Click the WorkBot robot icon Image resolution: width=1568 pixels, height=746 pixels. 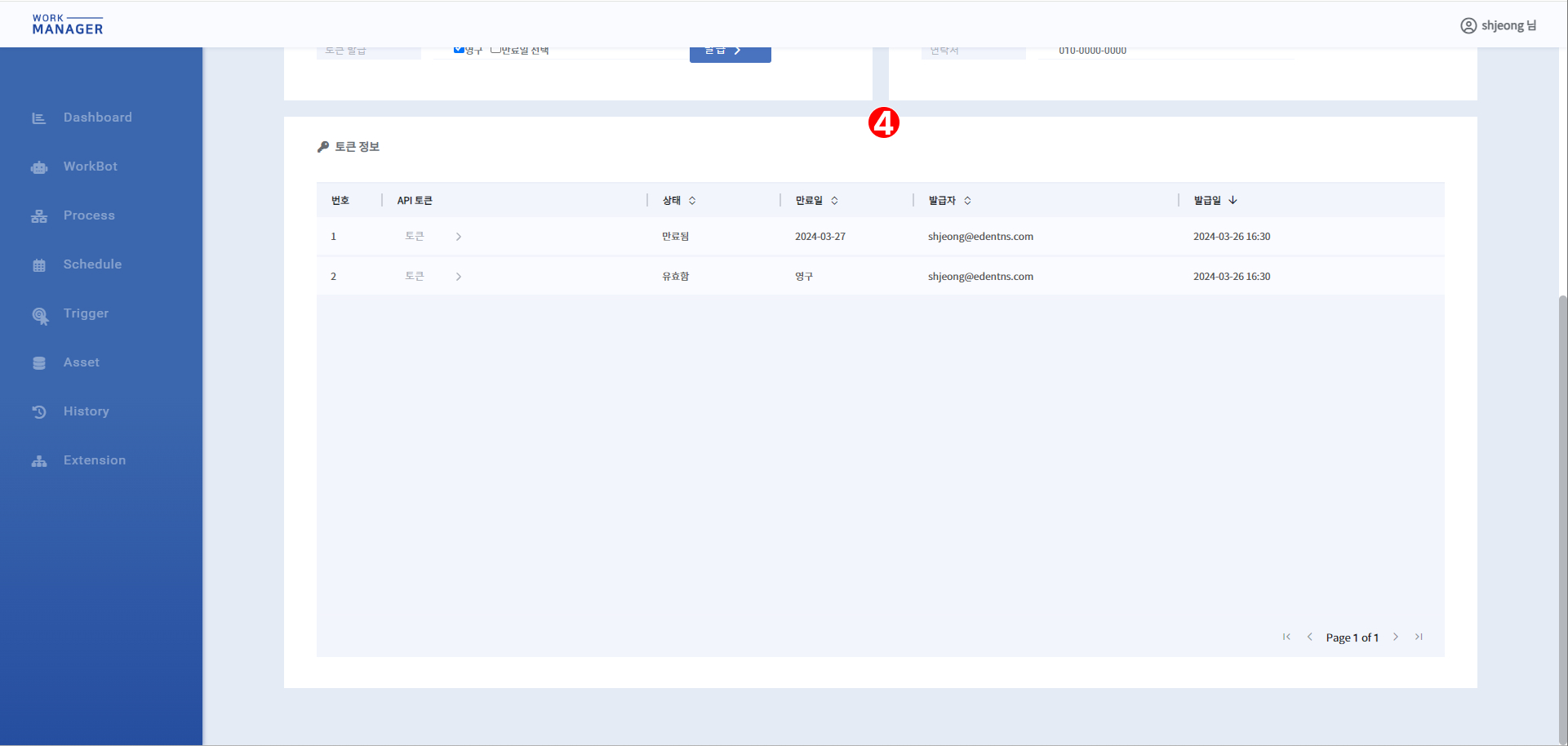tap(38, 167)
